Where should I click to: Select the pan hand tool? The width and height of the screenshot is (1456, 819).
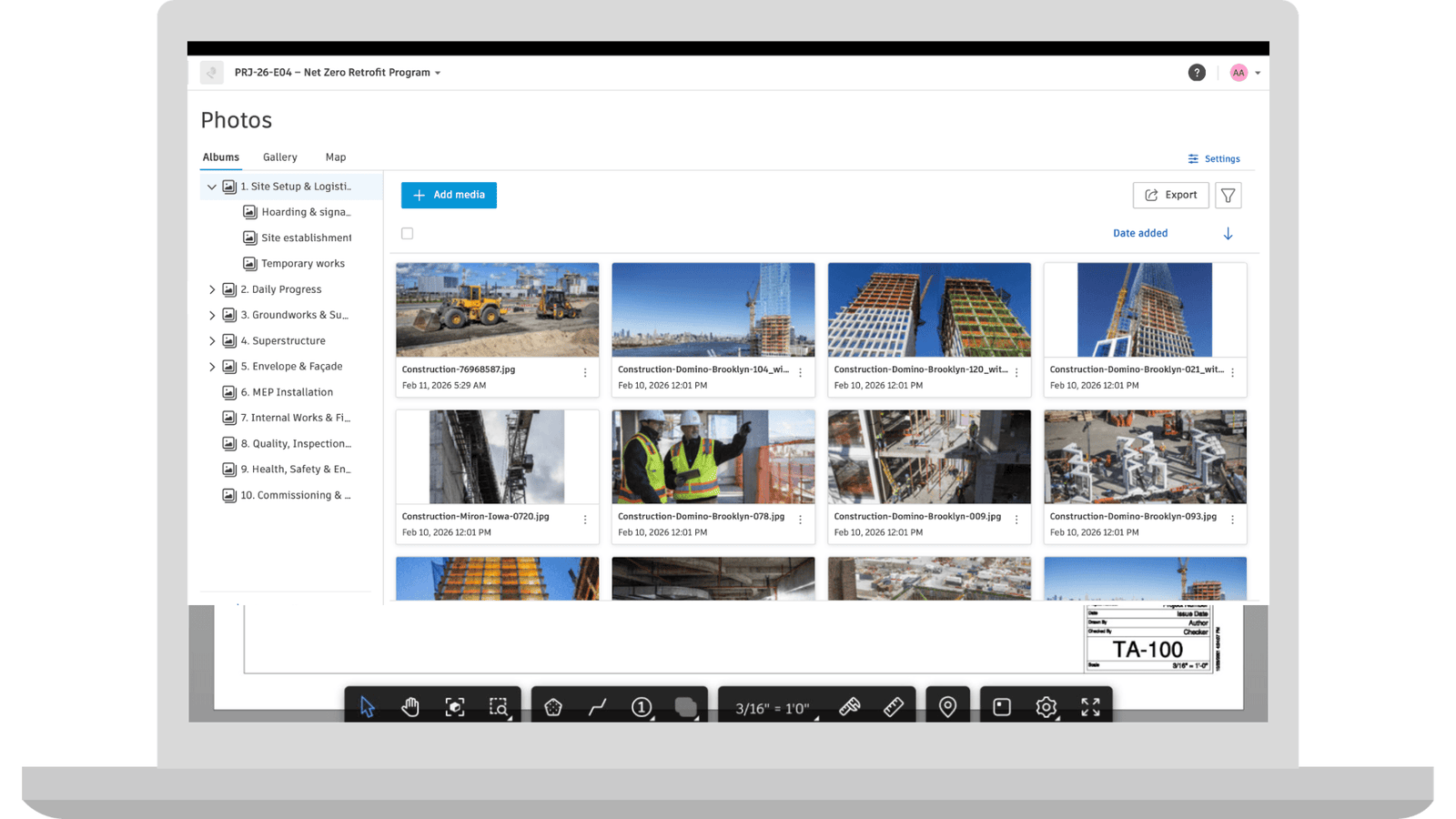tap(410, 707)
